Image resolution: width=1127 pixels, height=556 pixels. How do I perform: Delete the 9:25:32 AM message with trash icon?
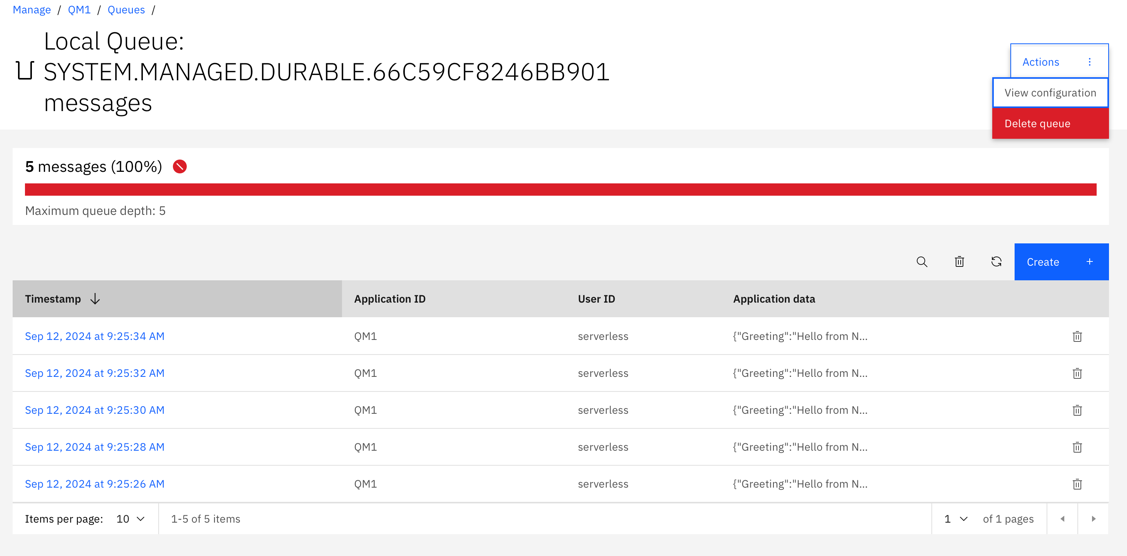[x=1077, y=373]
